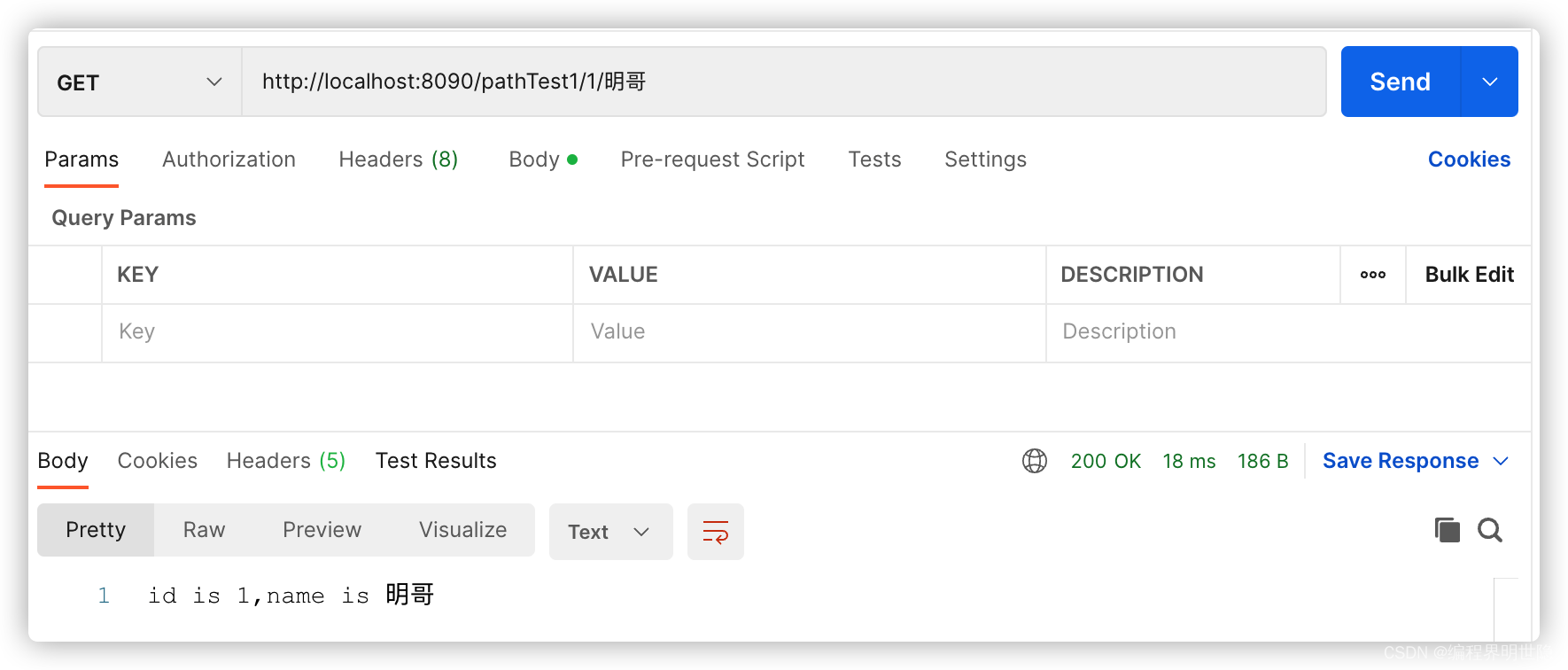Click the query param Key field
The height and width of the screenshot is (670, 1568).
point(337,331)
